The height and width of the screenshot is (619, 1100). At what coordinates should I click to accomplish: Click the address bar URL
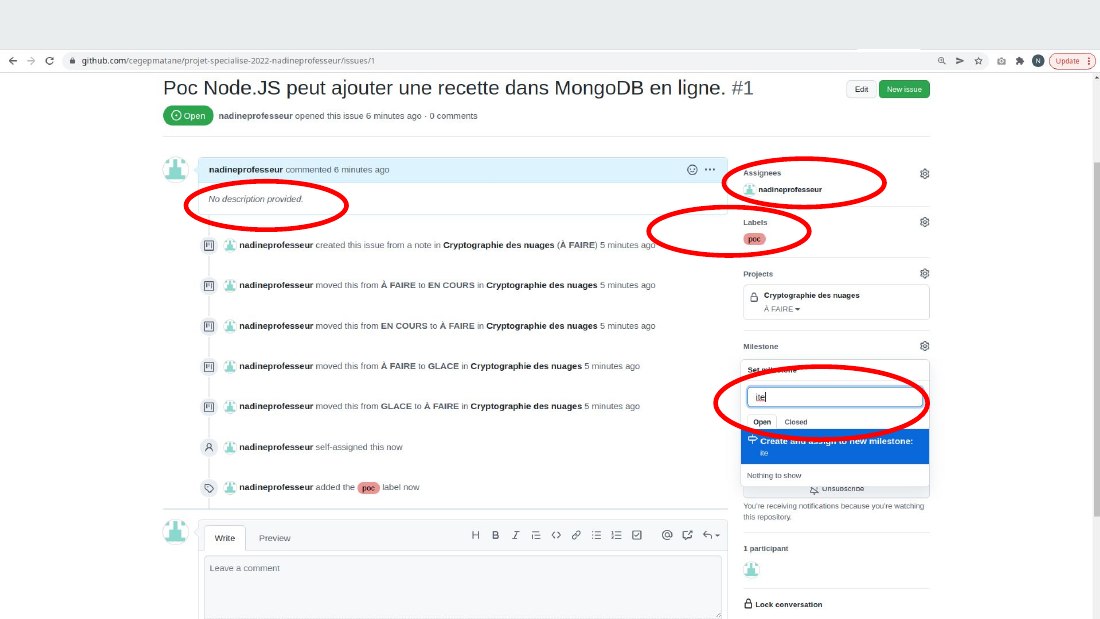(x=228, y=61)
